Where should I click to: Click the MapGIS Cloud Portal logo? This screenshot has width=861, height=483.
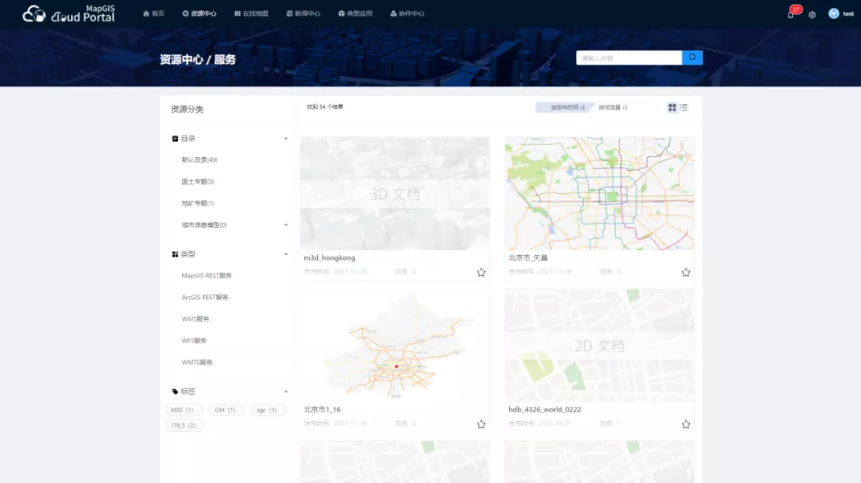[x=69, y=14]
